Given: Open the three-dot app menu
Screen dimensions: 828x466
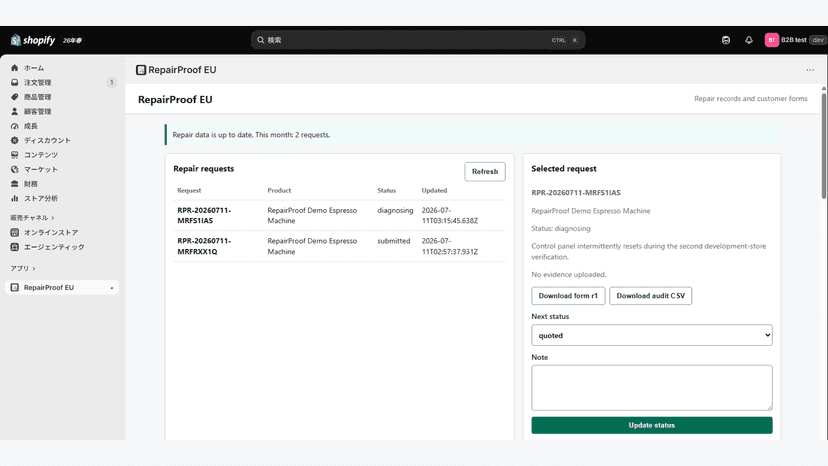Looking at the screenshot, I should pos(810,70).
